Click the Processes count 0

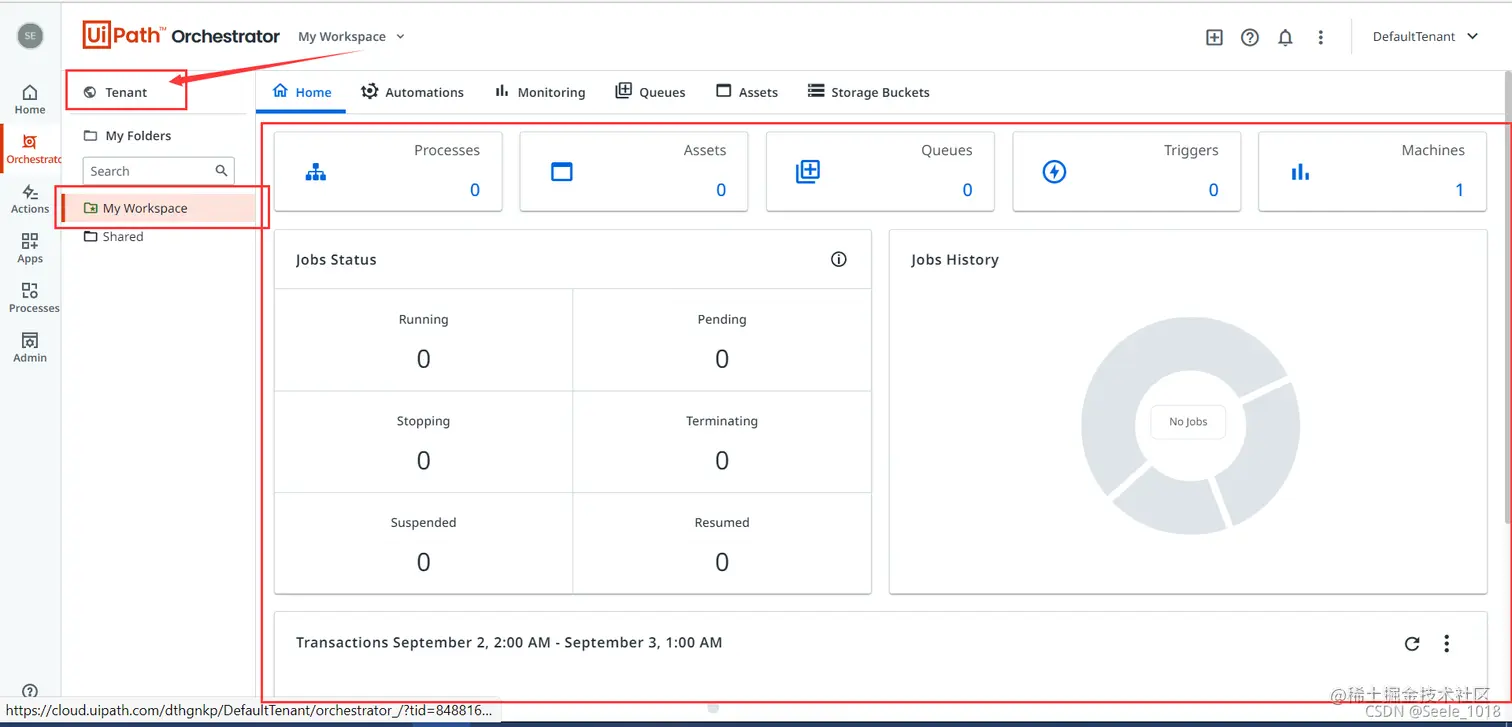[475, 190]
